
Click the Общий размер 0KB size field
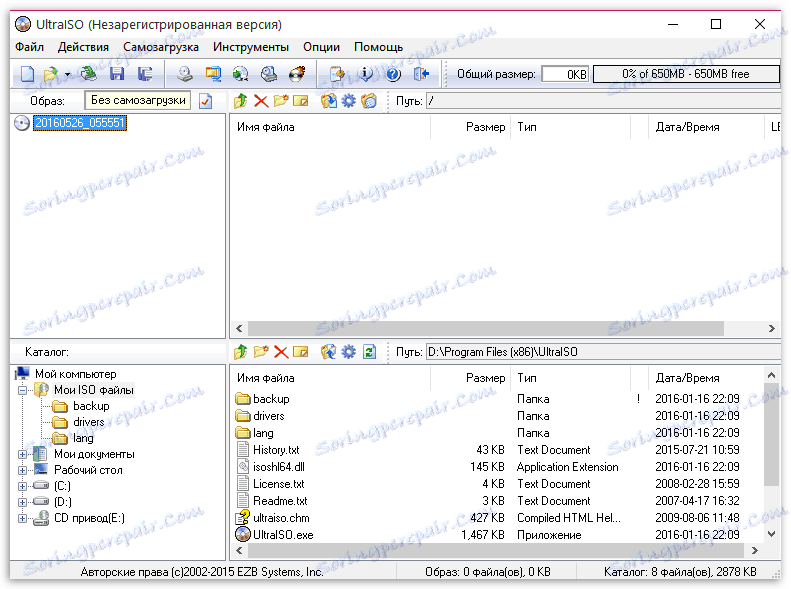click(x=565, y=74)
